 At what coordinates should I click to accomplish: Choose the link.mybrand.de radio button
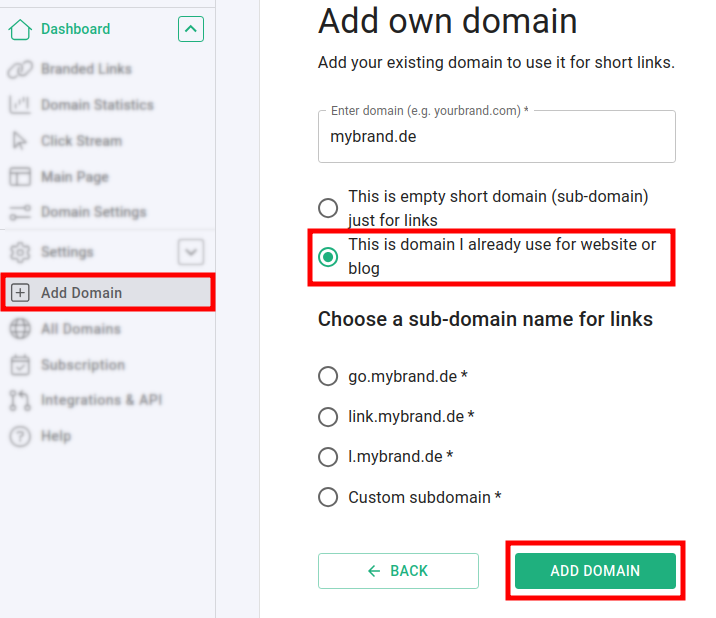click(328, 416)
